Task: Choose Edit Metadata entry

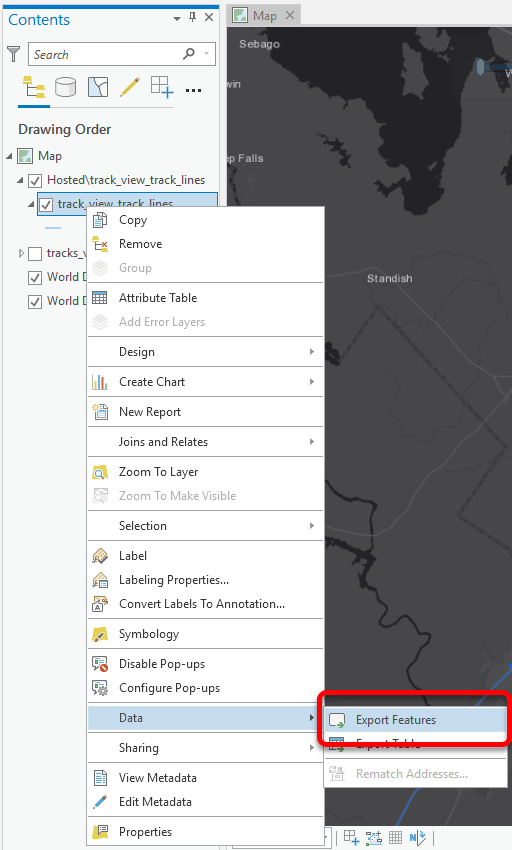Action: point(206,802)
